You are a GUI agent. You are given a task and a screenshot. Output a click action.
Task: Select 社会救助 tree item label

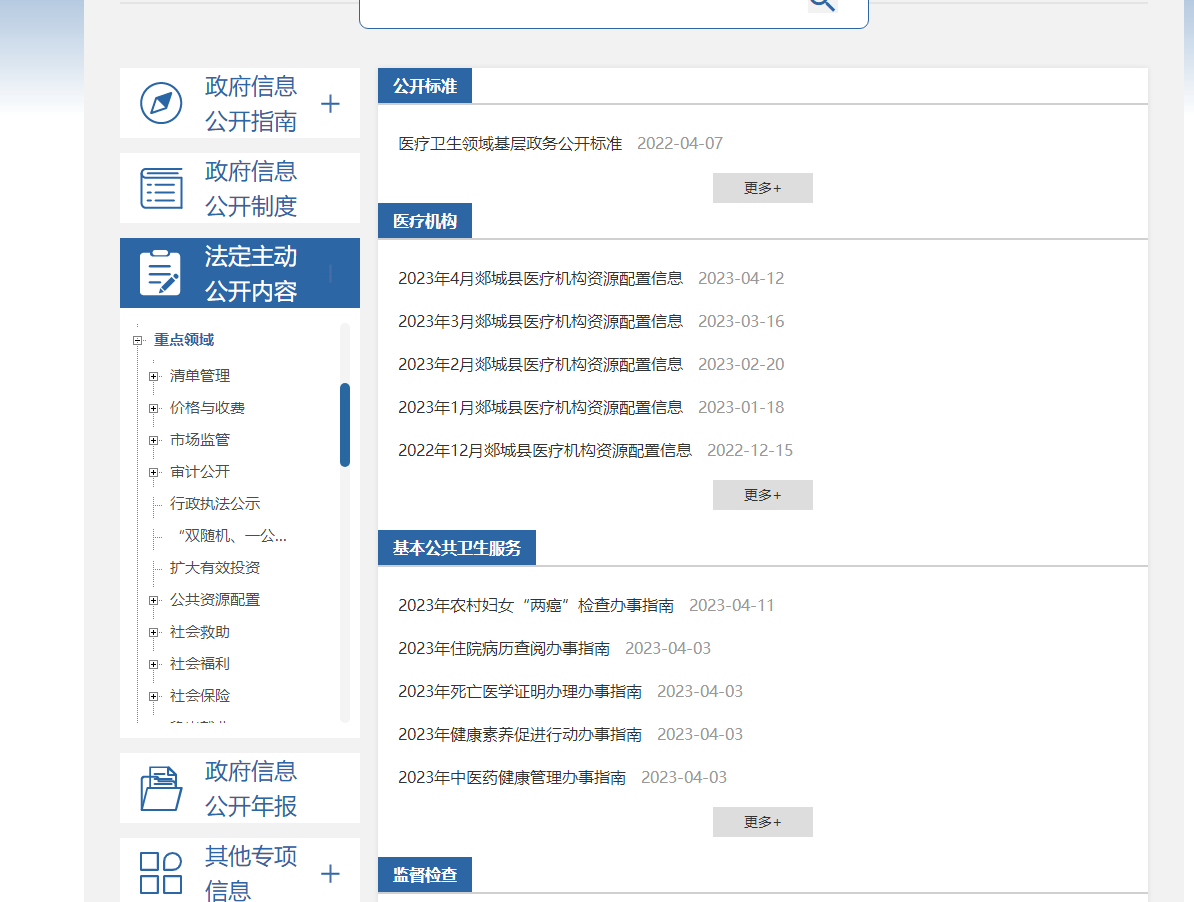(x=200, y=632)
